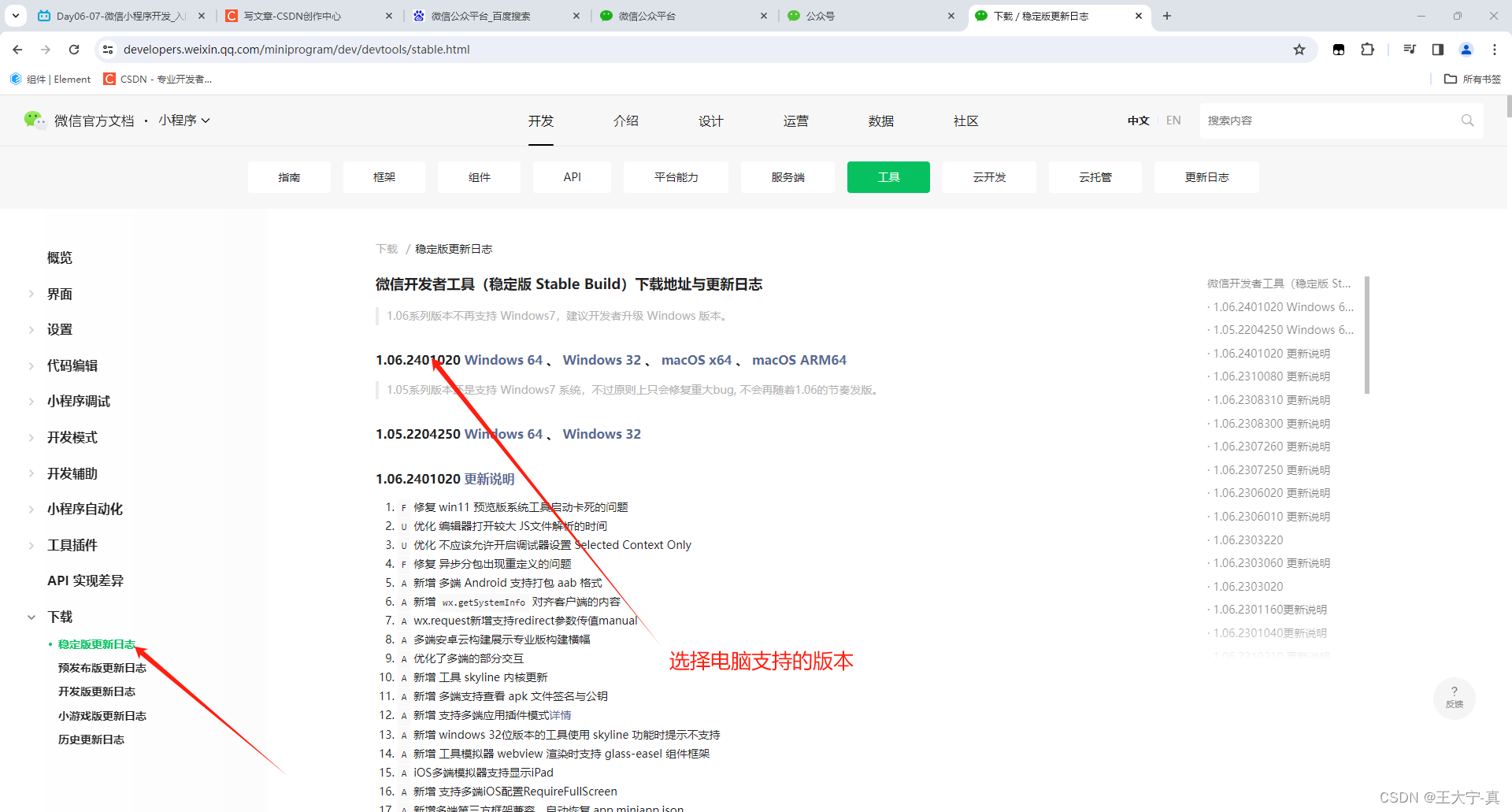Click the WeChat docs logo icon
The height and width of the screenshot is (812, 1512).
pos(35,120)
